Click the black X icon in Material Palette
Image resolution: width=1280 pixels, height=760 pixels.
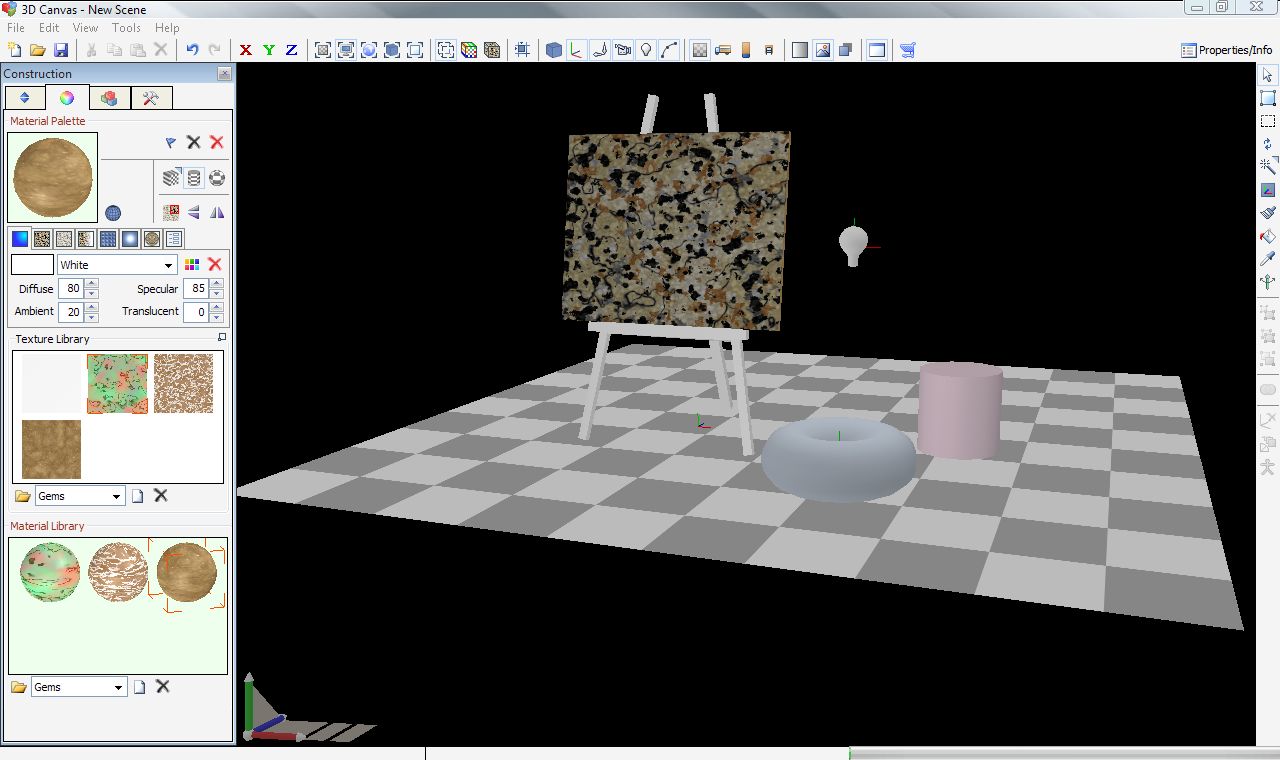[194, 143]
